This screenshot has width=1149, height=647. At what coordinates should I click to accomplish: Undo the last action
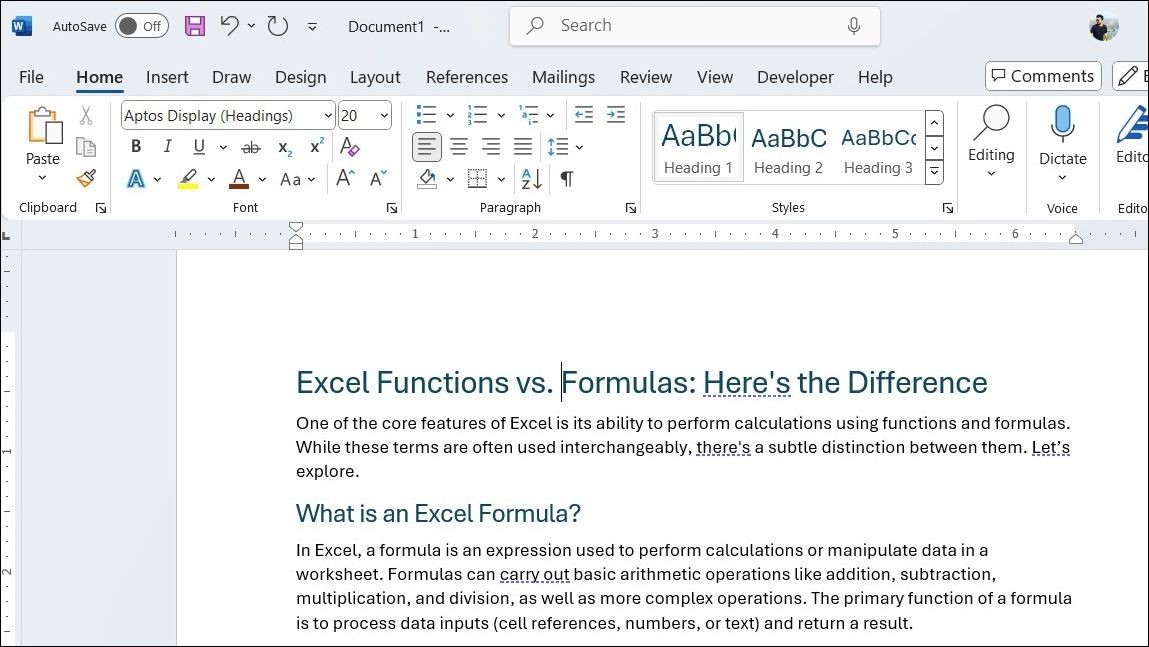coord(229,26)
